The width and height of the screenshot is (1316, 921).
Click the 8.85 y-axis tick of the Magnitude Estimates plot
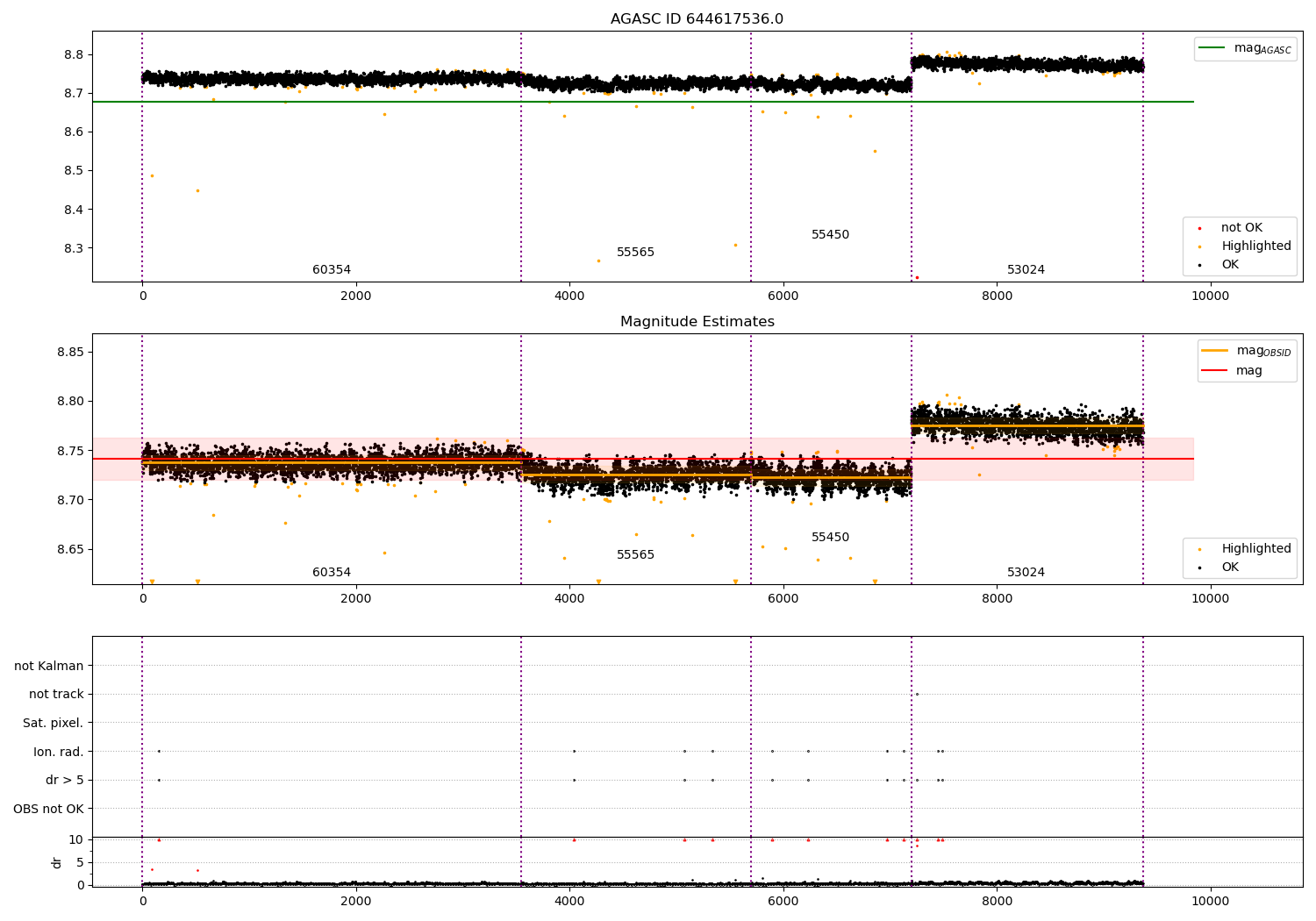[x=69, y=352]
